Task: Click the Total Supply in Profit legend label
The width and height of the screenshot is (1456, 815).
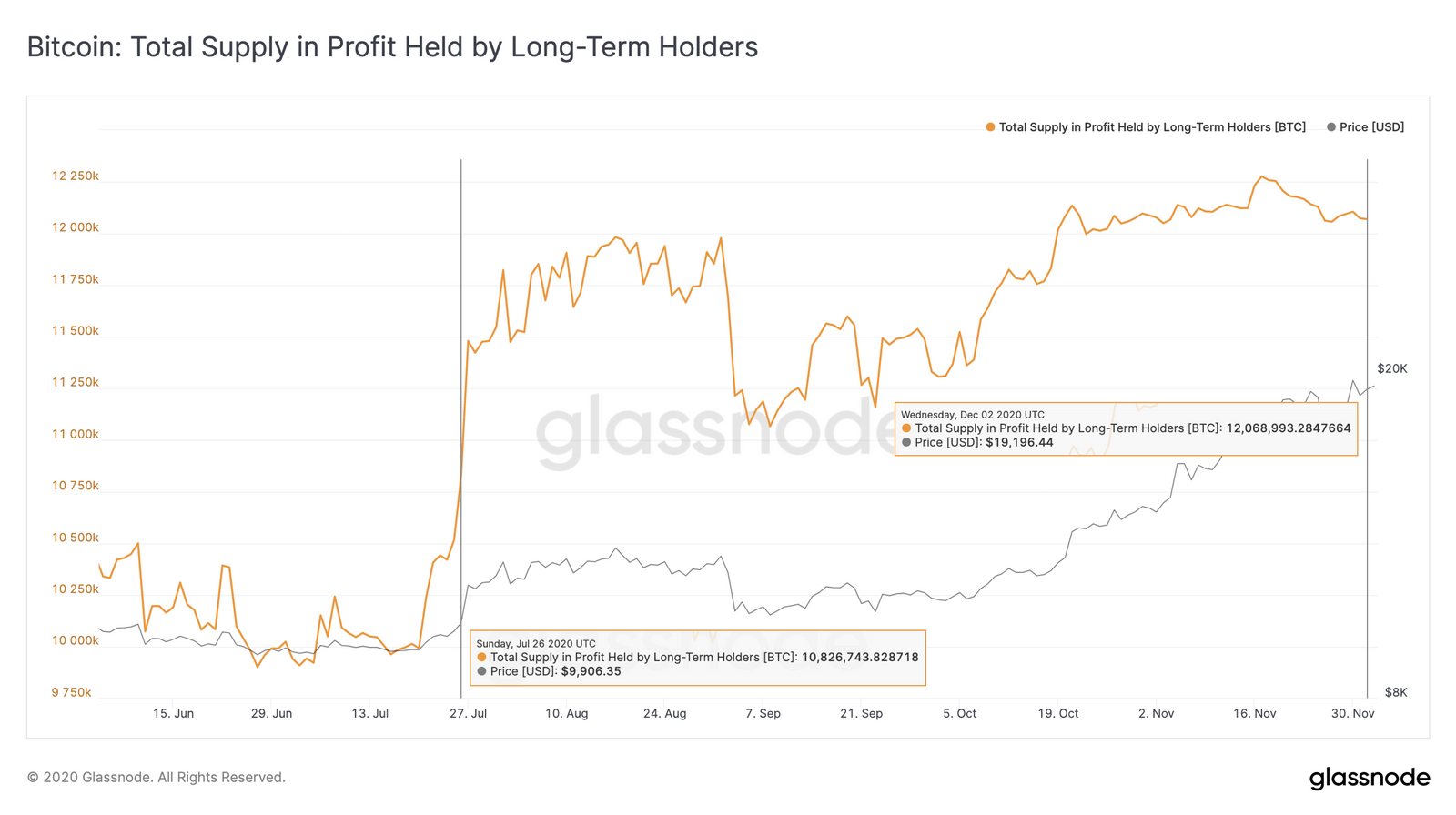Action: point(1152,127)
